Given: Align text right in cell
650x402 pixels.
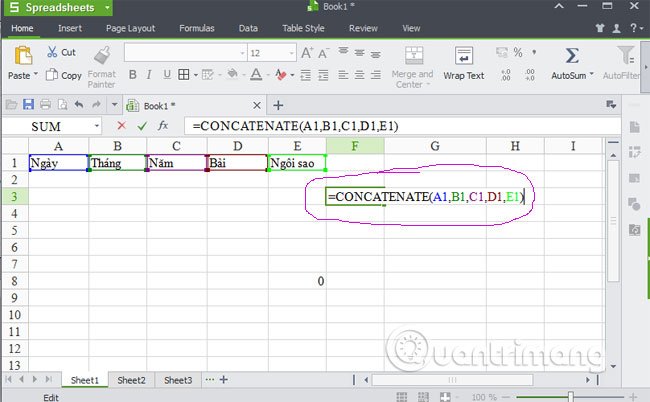Looking at the screenshot, I should pyautogui.click(x=376, y=75).
